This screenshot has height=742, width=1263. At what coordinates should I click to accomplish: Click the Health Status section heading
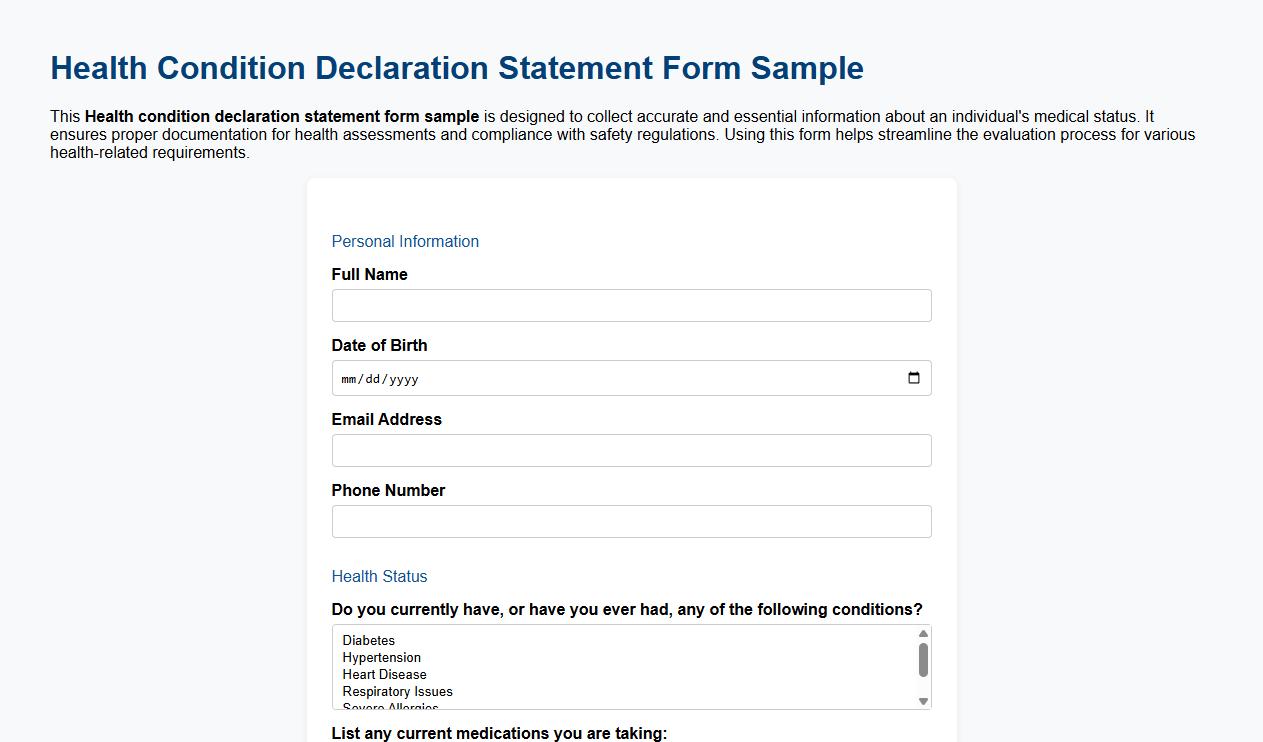[x=379, y=576]
